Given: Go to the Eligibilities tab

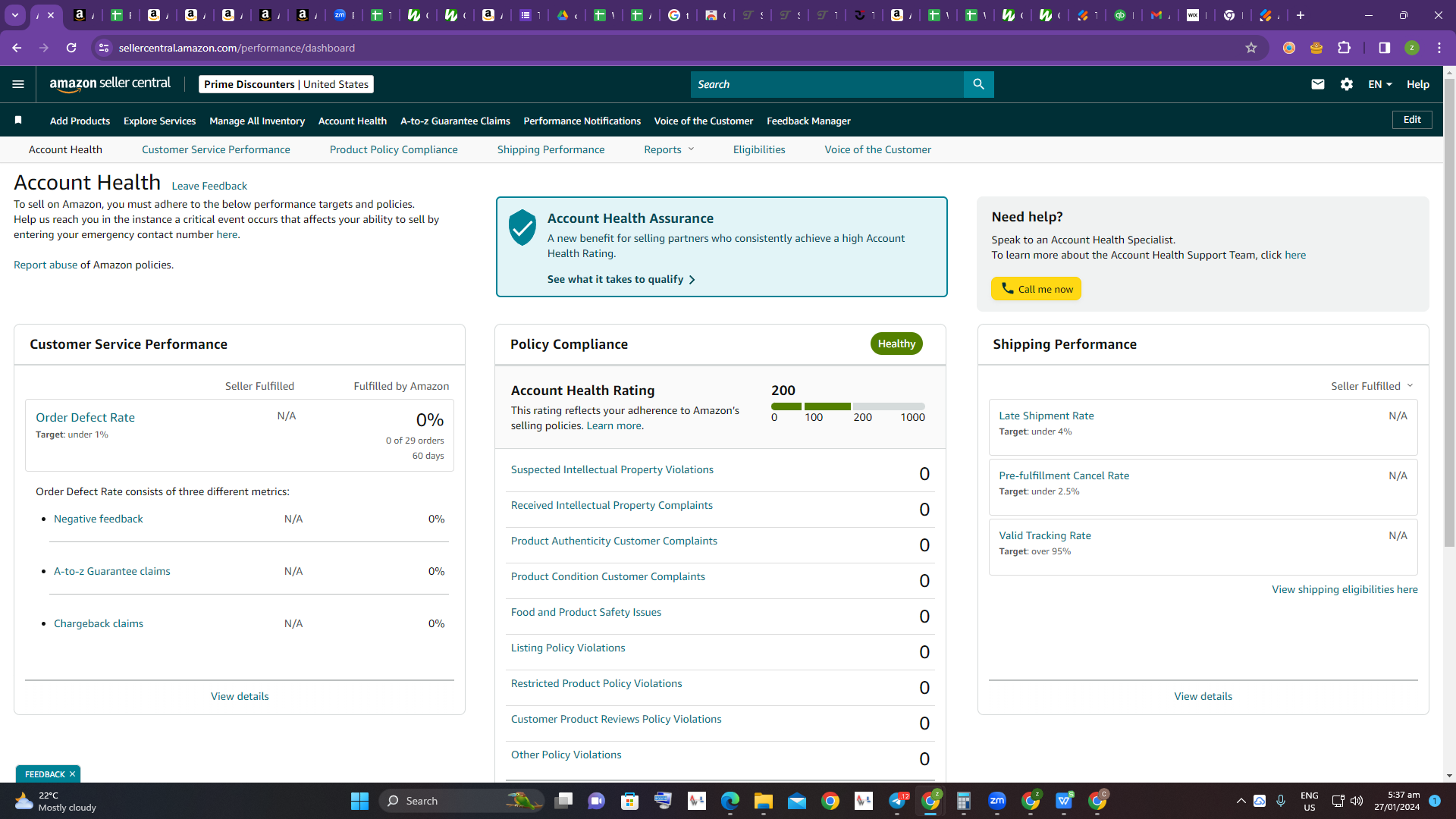Looking at the screenshot, I should tap(759, 149).
